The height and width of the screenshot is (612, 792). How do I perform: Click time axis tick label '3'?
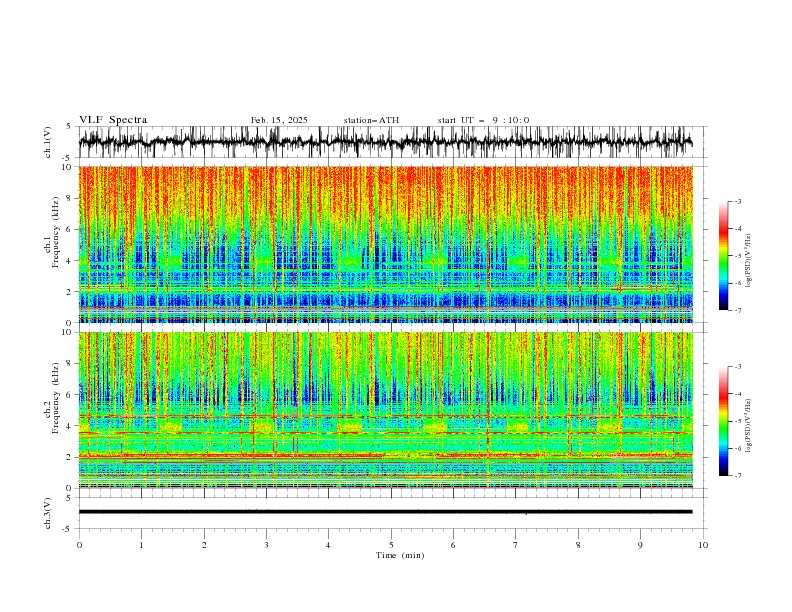tap(266, 545)
